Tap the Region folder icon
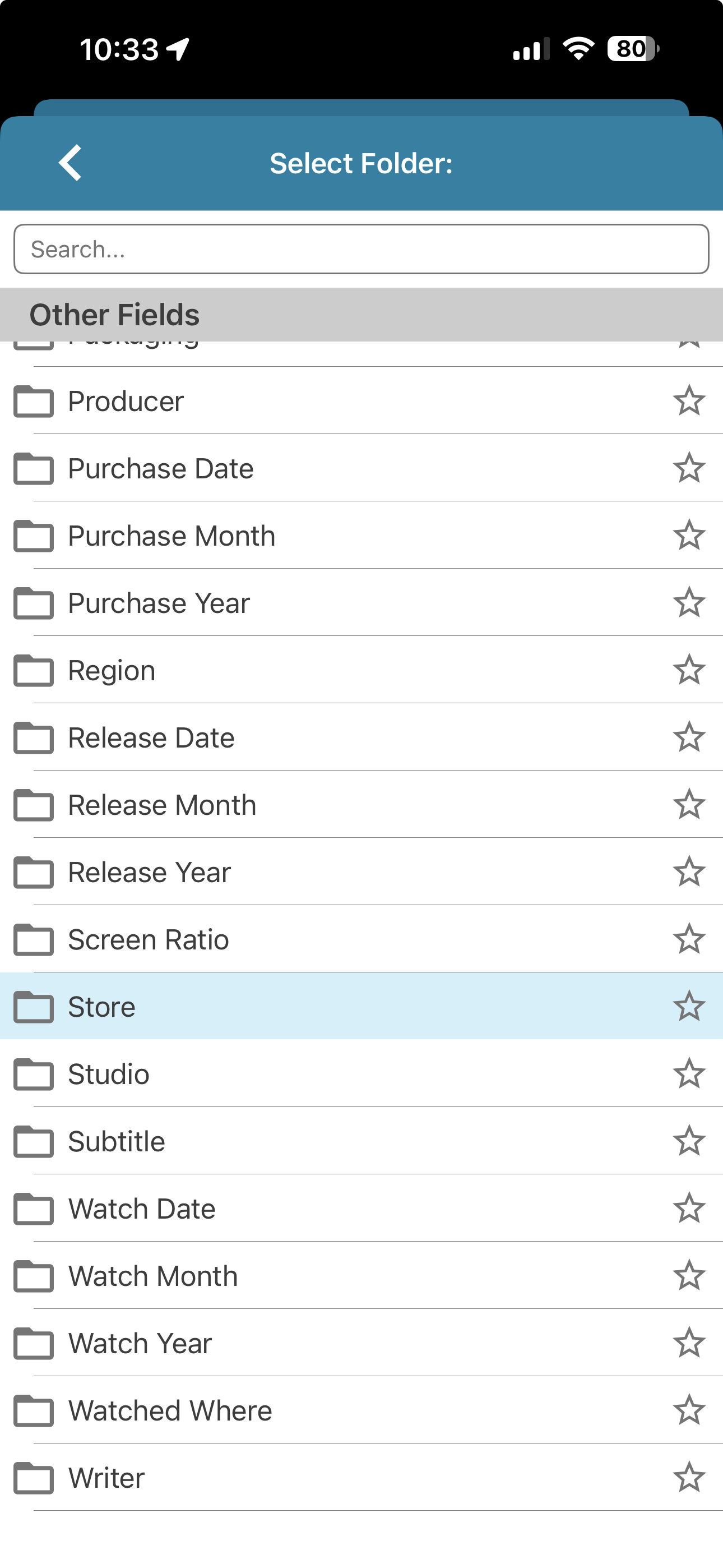This screenshot has height=1568, width=723. [34, 671]
